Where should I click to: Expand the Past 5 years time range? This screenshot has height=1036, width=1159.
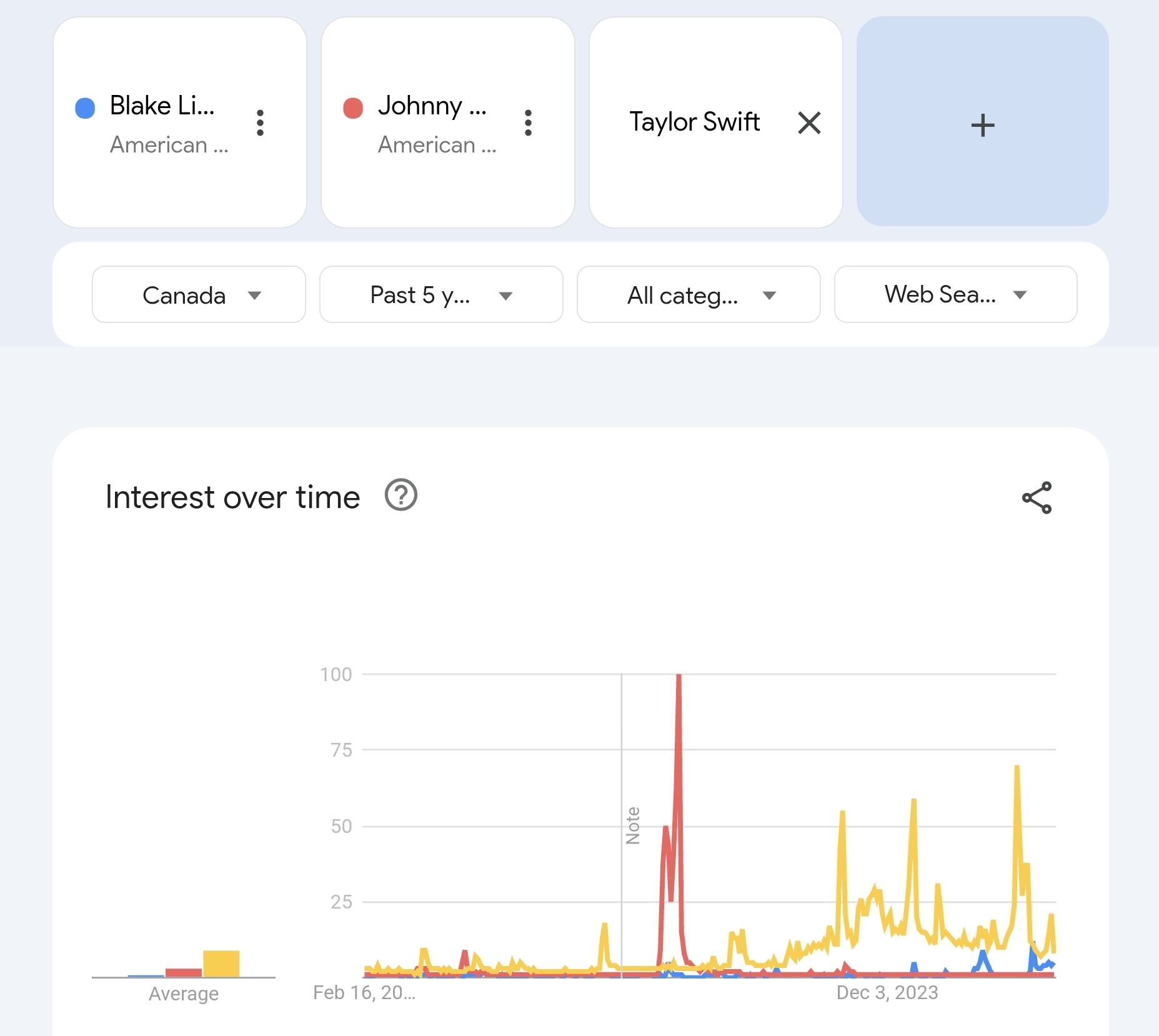tap(440, 295)
